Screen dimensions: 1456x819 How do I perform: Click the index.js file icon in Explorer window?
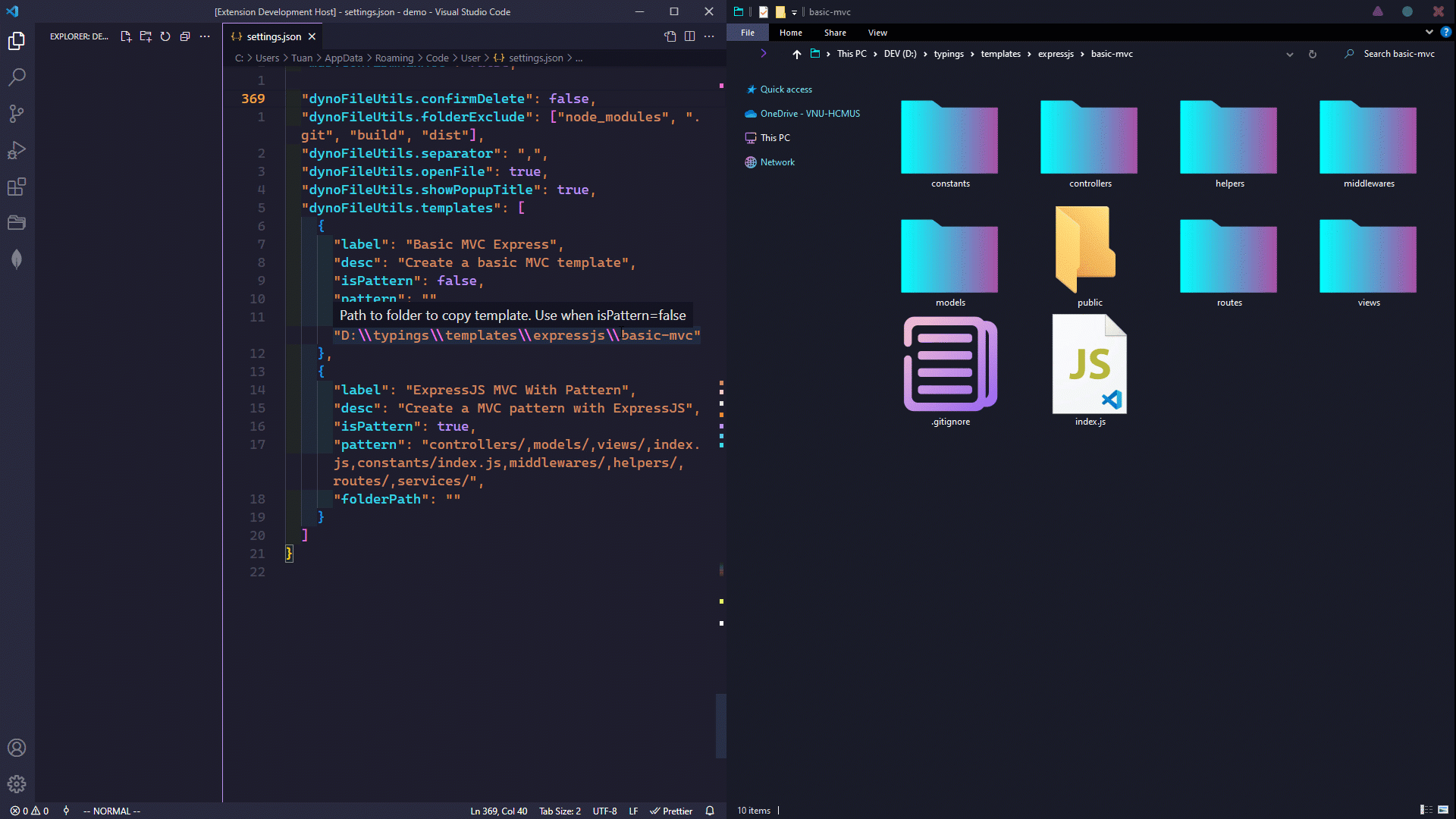point(1089,363)
